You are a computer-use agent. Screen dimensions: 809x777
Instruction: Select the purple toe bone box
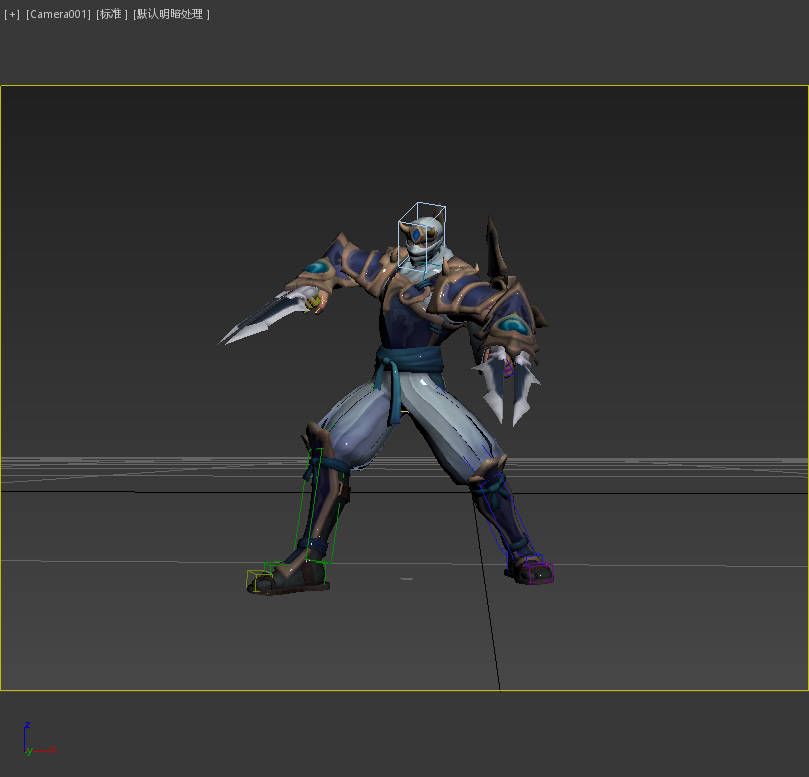(538, 573)
